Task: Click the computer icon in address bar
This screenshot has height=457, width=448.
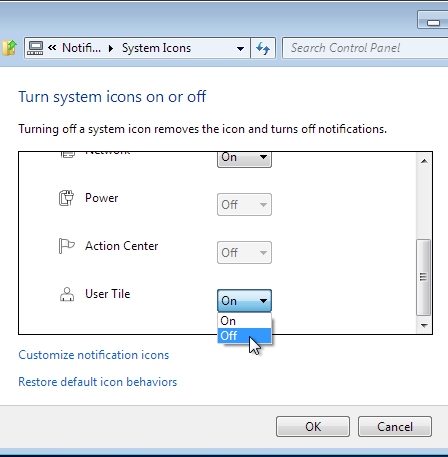Action: pyautogui.click(x=35, y=48)
